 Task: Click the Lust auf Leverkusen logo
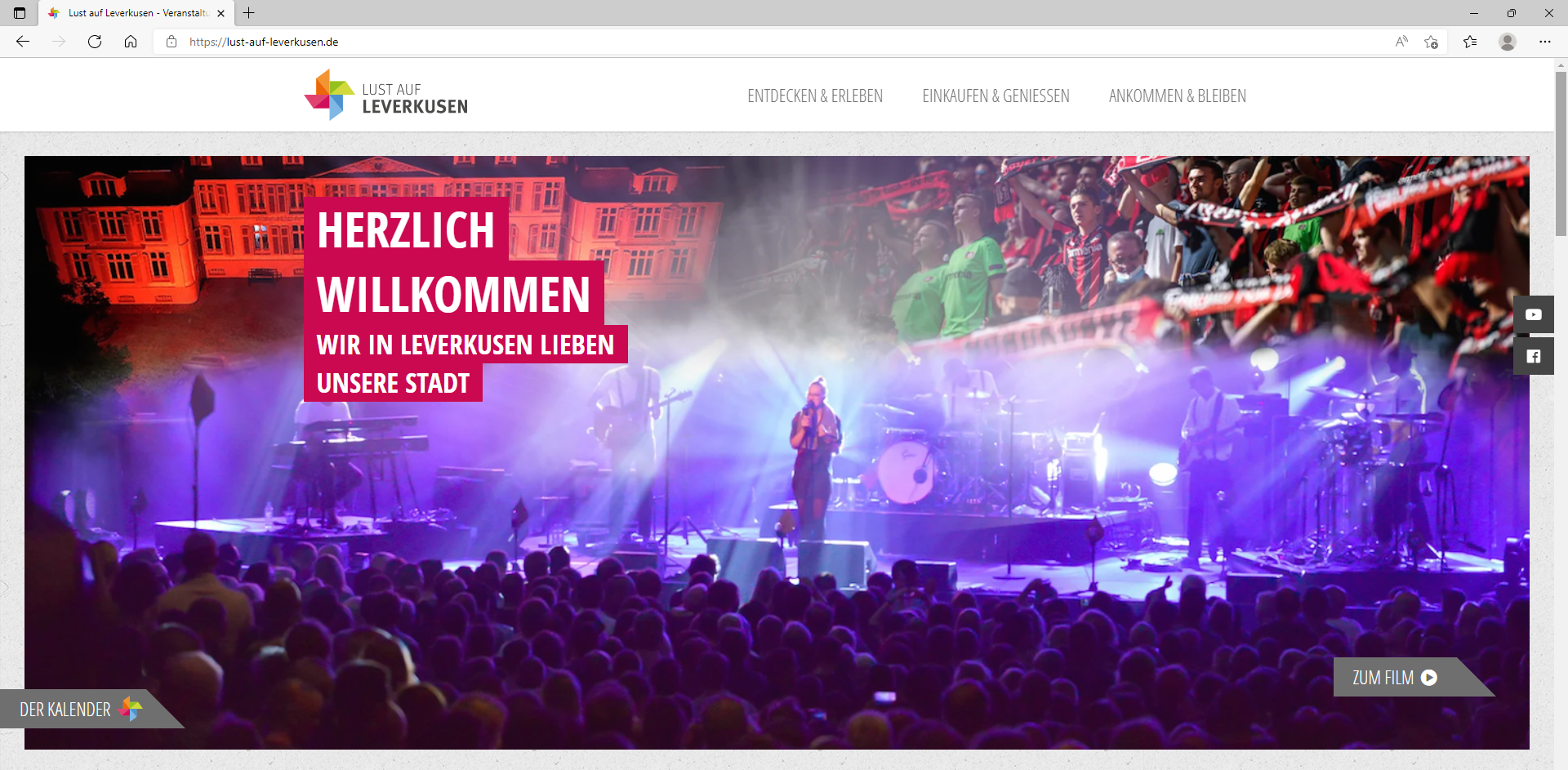point(385,96)
